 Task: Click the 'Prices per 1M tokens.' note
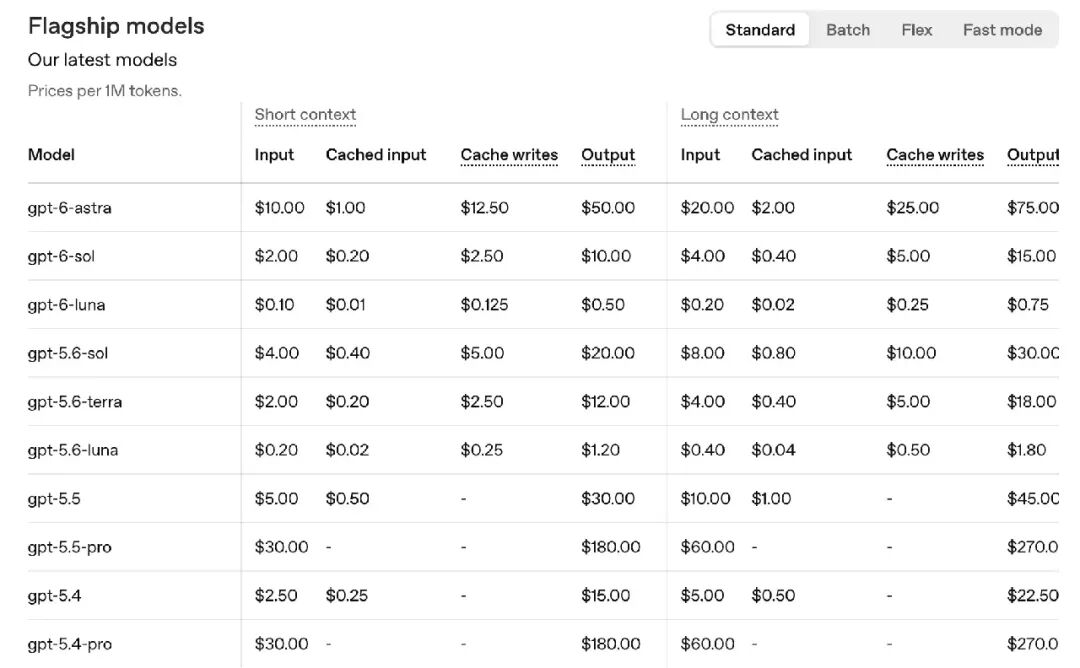point(105,90)
